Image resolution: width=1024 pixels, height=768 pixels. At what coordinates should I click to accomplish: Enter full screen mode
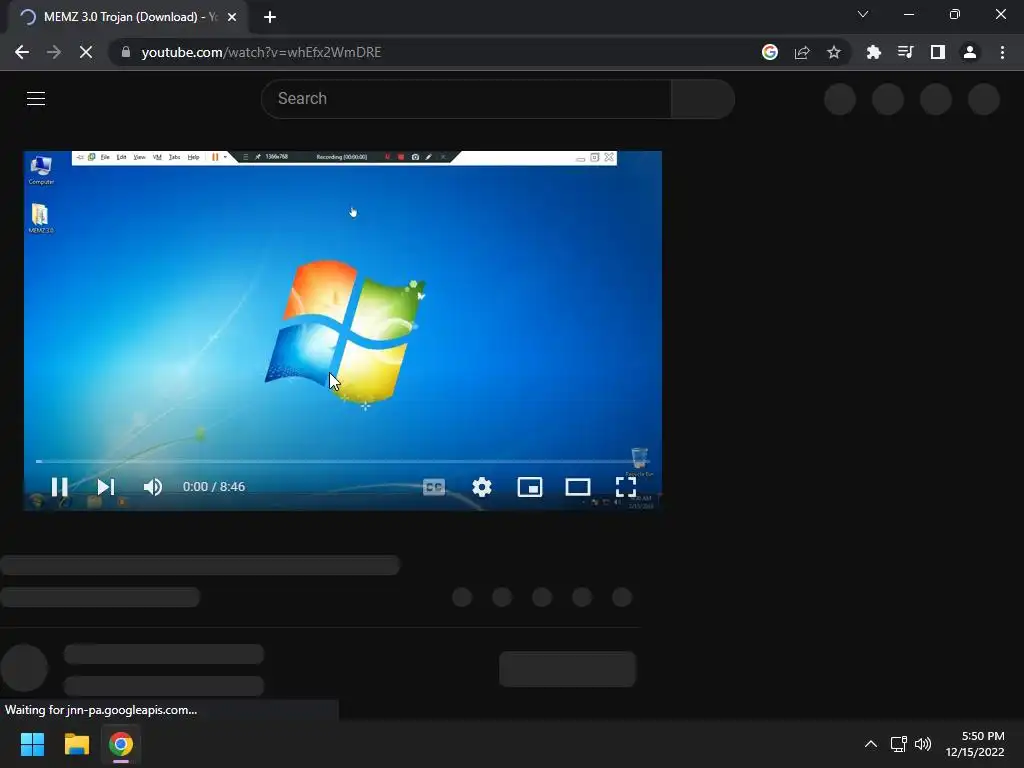click(626, 487)
